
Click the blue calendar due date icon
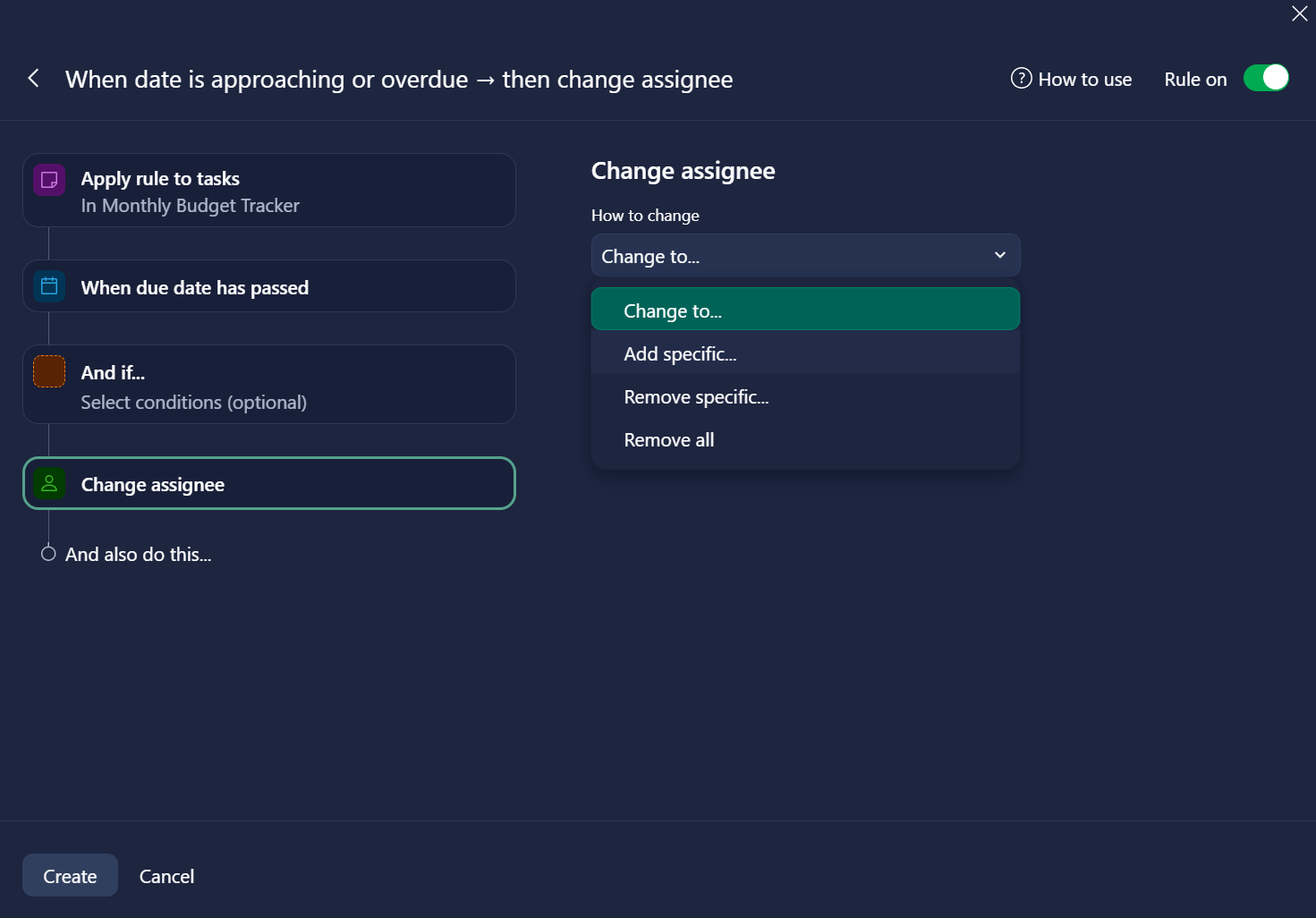tap(49, 286)
